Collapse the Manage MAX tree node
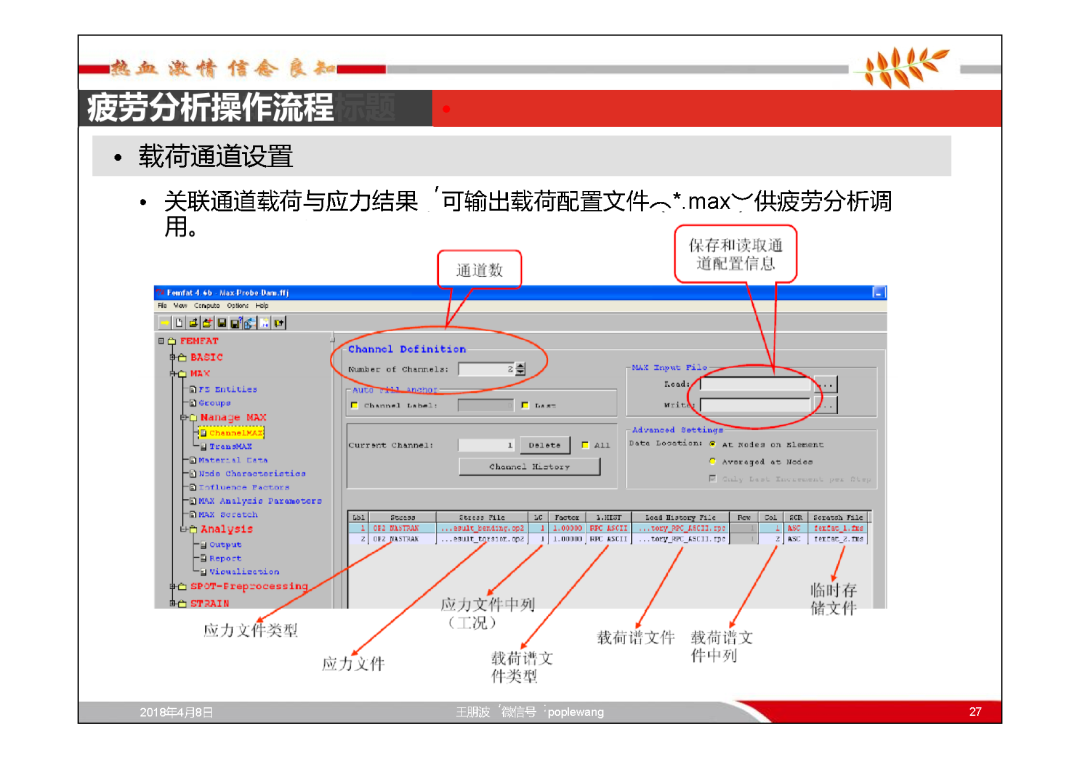This screenshot has height=759, width=1080. [183, 418]
